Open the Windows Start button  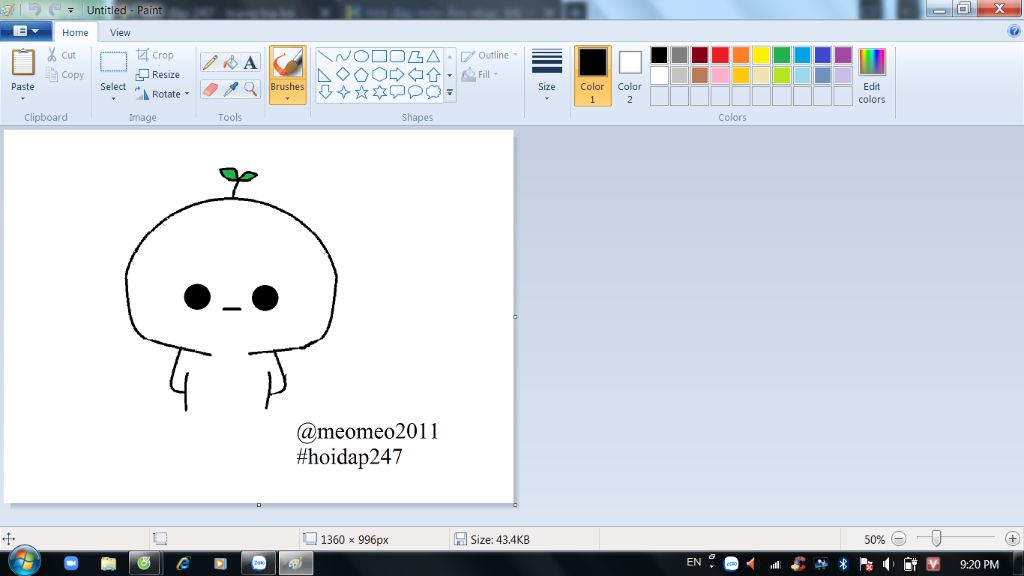pyautogui.click(x=24, y=562)
